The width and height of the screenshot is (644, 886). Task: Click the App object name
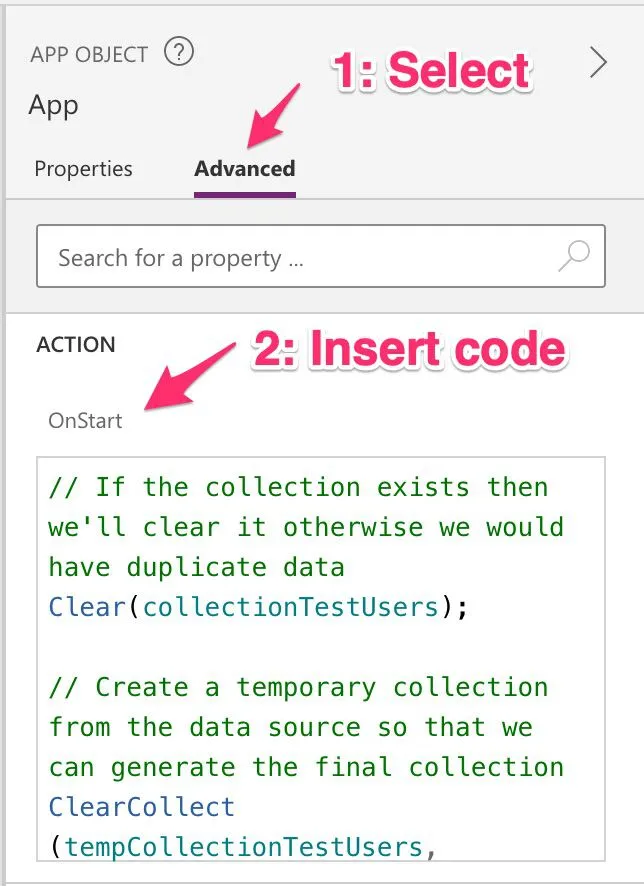click(54, 105)
